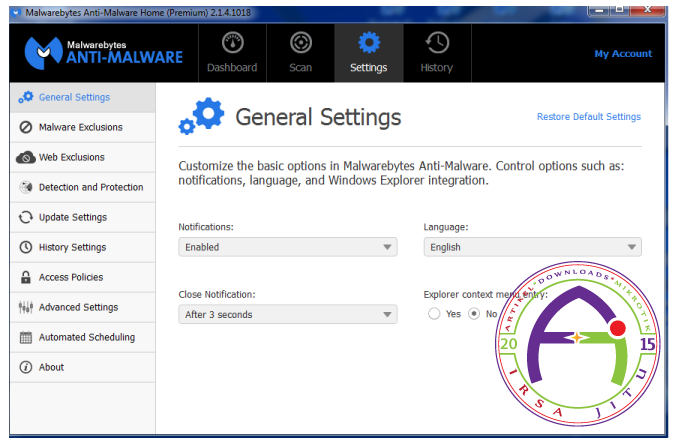Click the Scan target icon
This screenshot has height=442, width=673.
[300, 43]
